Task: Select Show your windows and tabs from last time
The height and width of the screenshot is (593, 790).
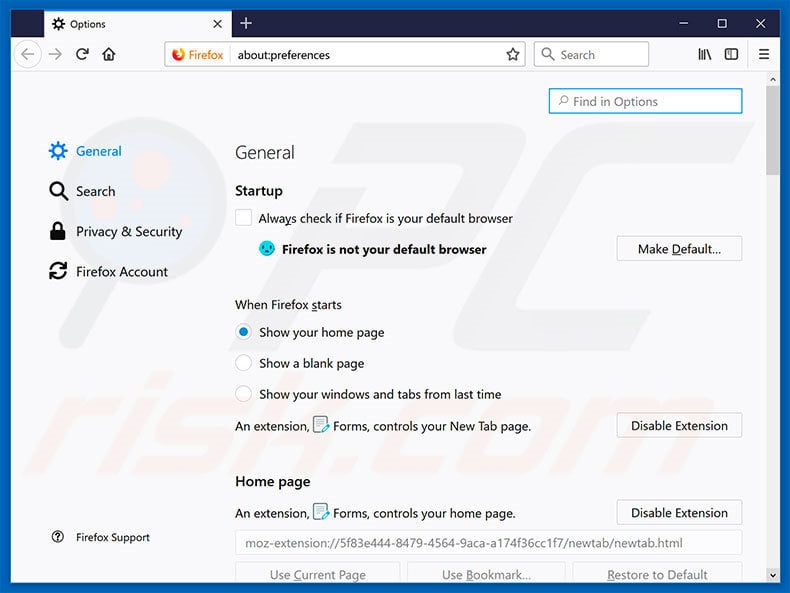Action: pos(243,393)
